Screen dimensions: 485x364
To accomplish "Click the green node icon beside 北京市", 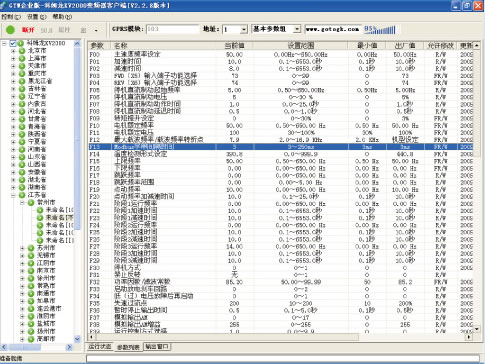I will (x=22, y=51).
